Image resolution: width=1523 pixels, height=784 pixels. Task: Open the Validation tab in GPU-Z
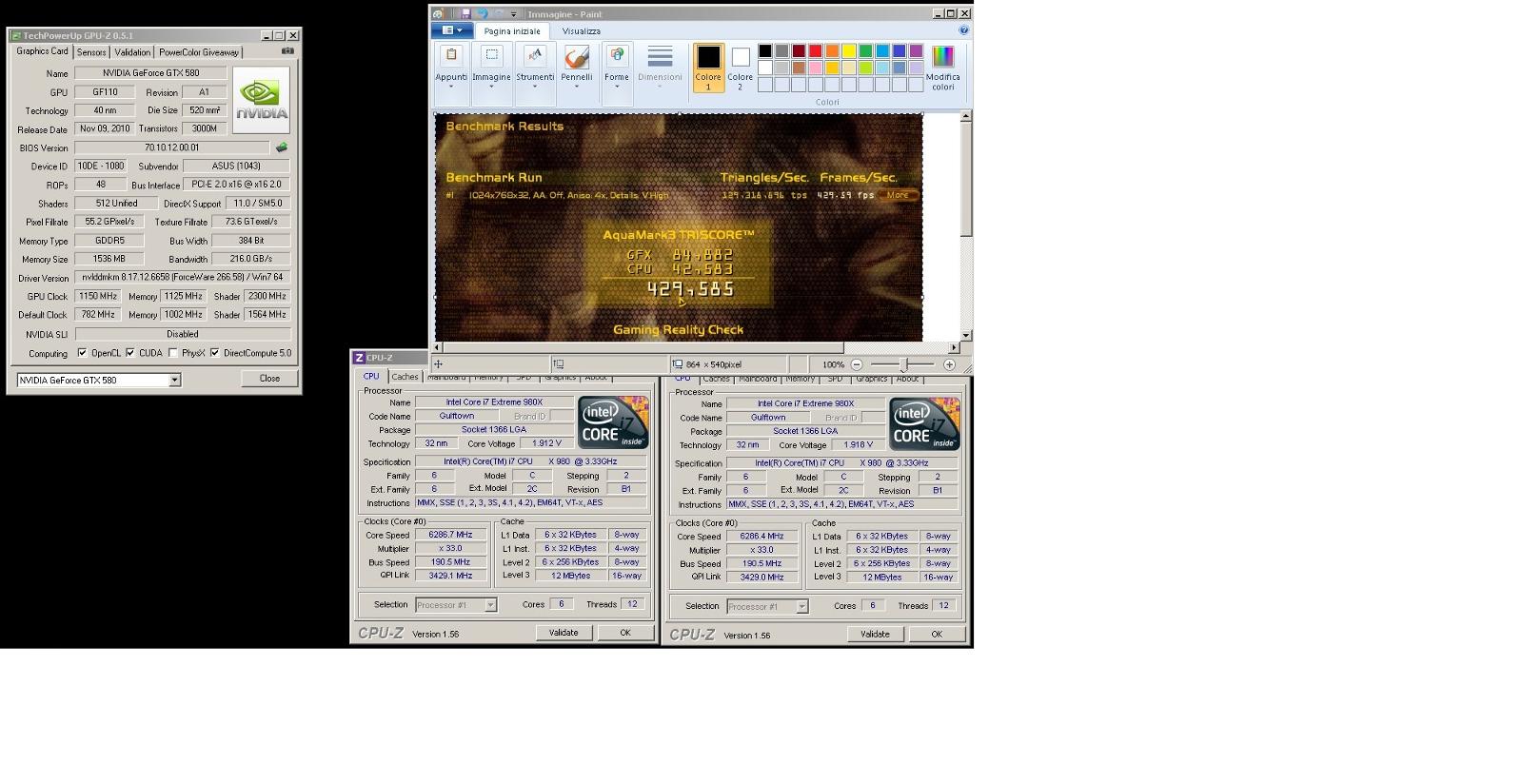(x=131, y=52)
